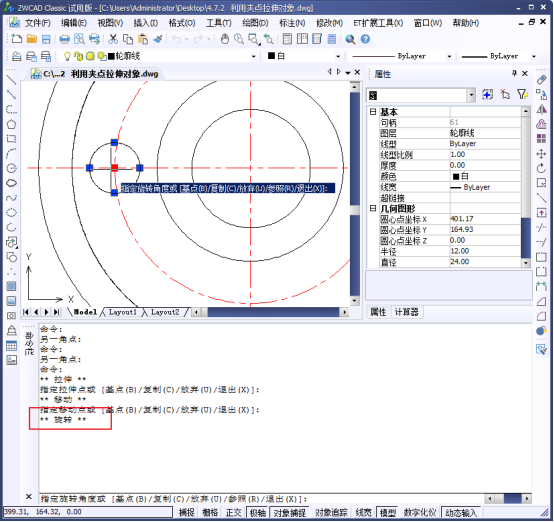Click the Match properties brush icon
Viewport: 554px width, 522px height.
click(158, 39)
